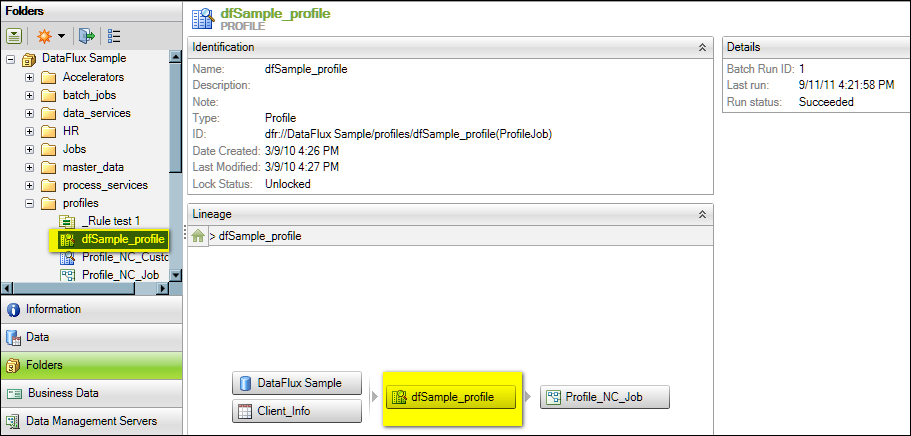
Task: Open the Data Management Servers pane
Action: pyautogui.click(x=91, y=422)
